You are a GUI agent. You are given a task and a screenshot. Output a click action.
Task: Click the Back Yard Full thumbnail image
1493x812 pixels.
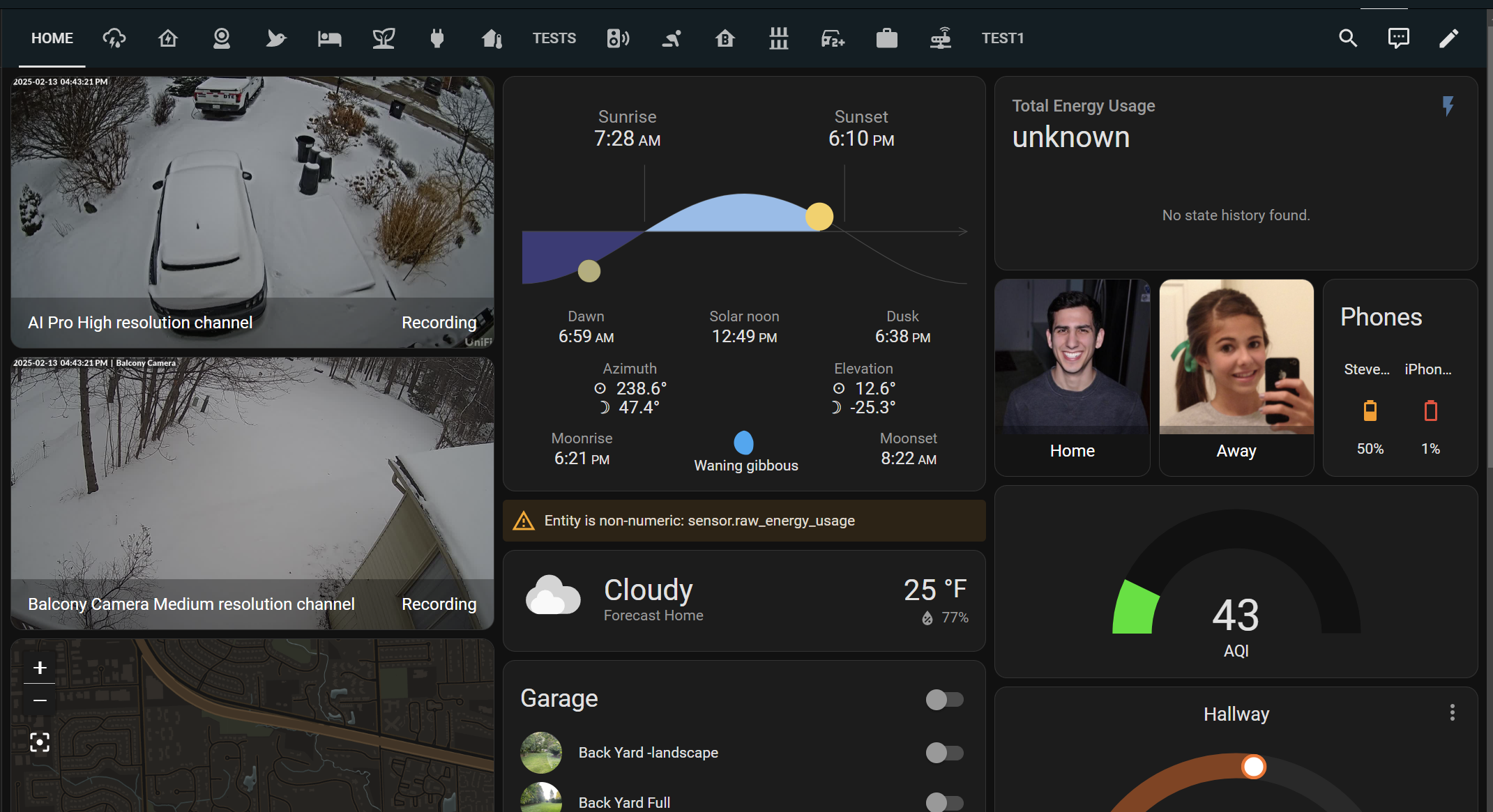coord(541,797)
